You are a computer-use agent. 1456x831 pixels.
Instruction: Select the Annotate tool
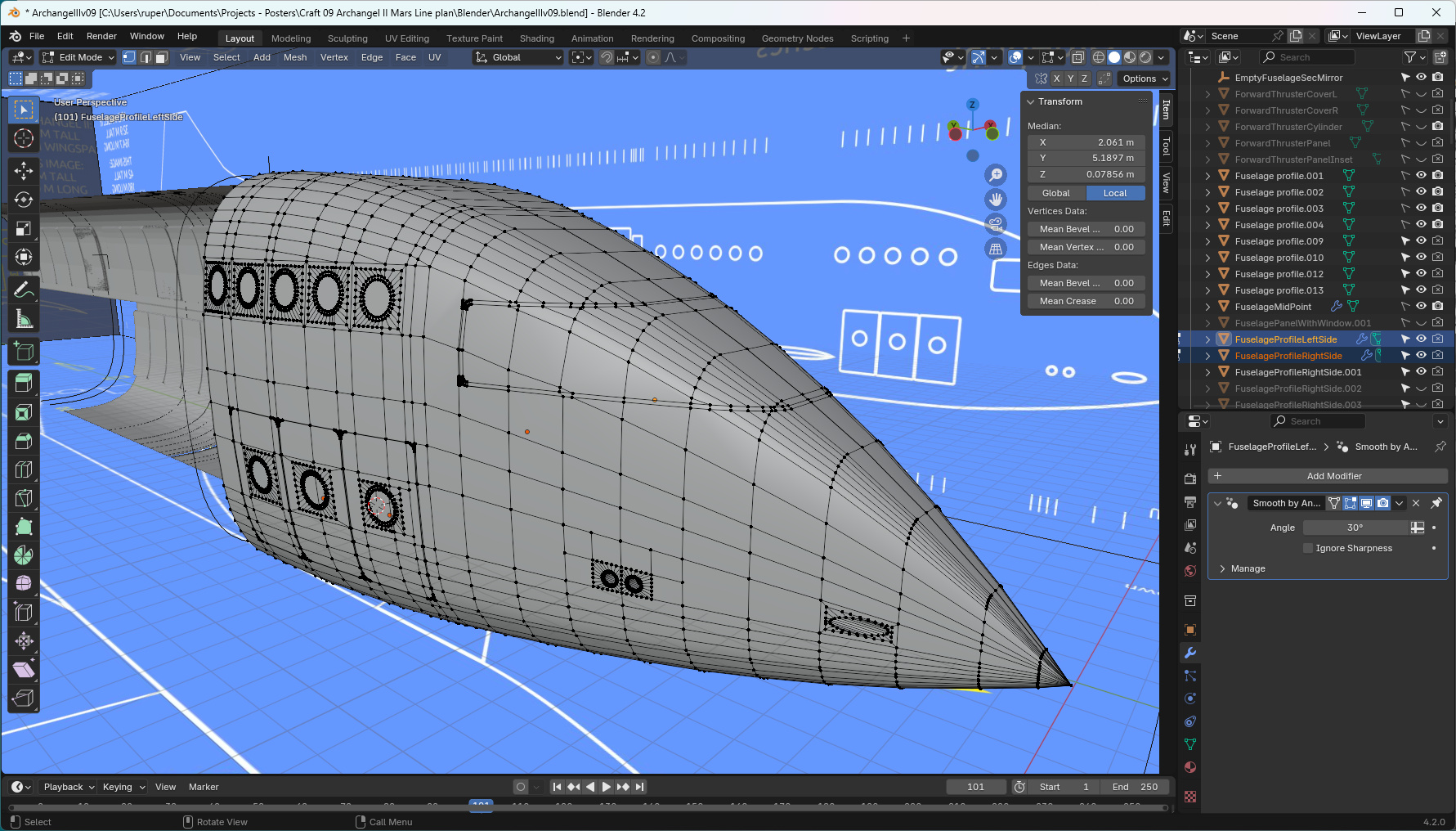(24, 290)
